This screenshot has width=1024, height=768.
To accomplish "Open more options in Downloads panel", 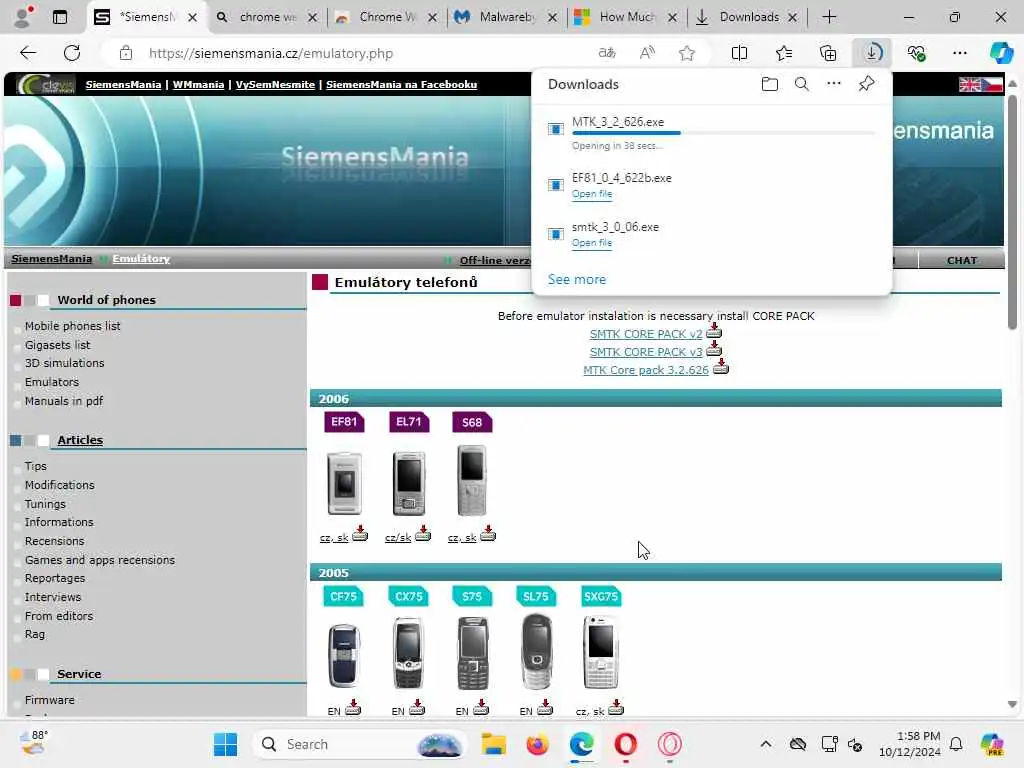I will tap(833, 84).
